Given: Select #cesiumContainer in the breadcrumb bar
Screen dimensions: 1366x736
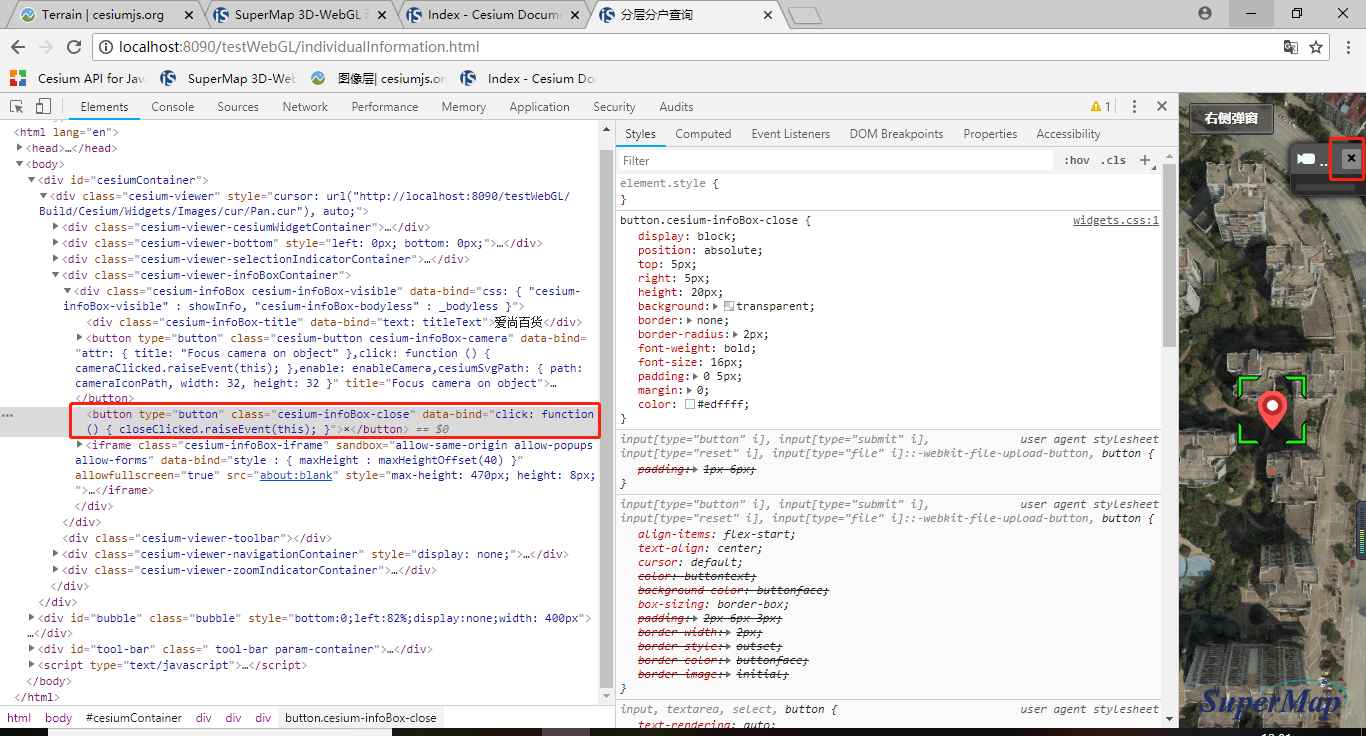Looking at the screenshot, I should [x=134, y=718].
